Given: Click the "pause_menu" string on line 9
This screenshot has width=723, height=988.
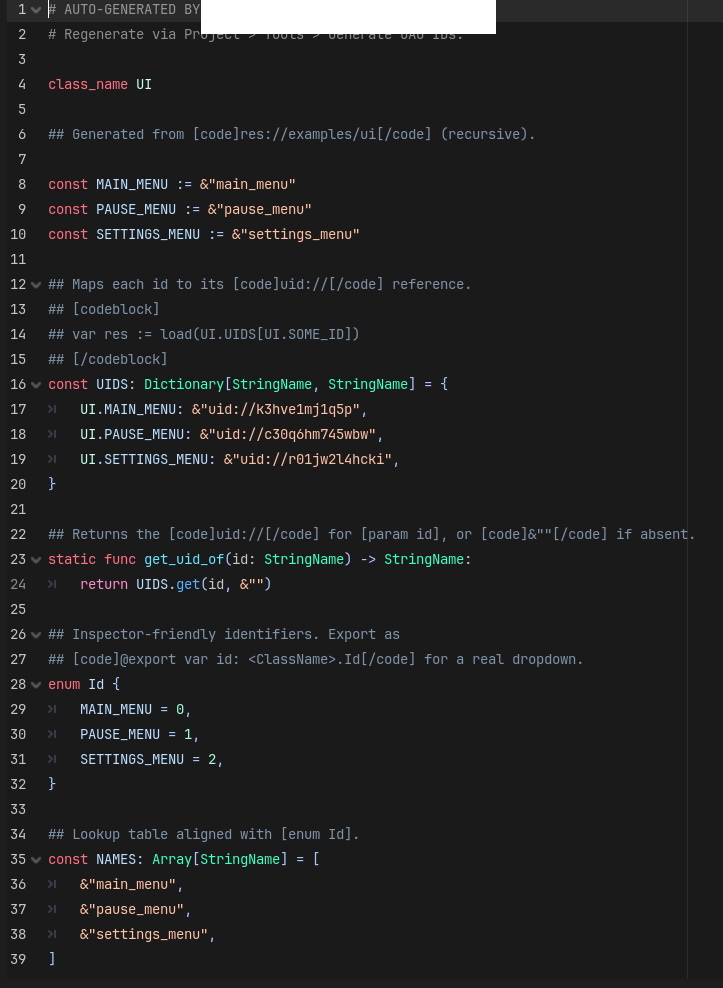Looking at the screenshot, I should pos(260,209).
